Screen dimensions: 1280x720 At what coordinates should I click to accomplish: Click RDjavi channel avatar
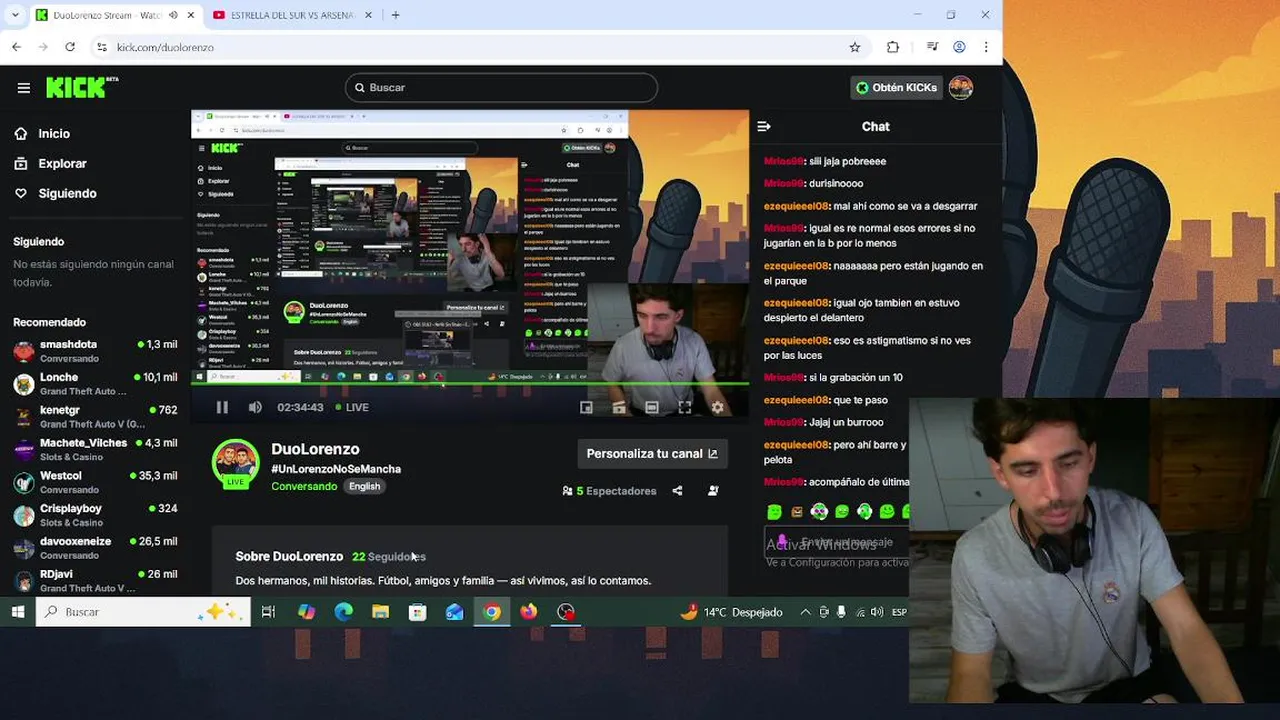[24, 581]
